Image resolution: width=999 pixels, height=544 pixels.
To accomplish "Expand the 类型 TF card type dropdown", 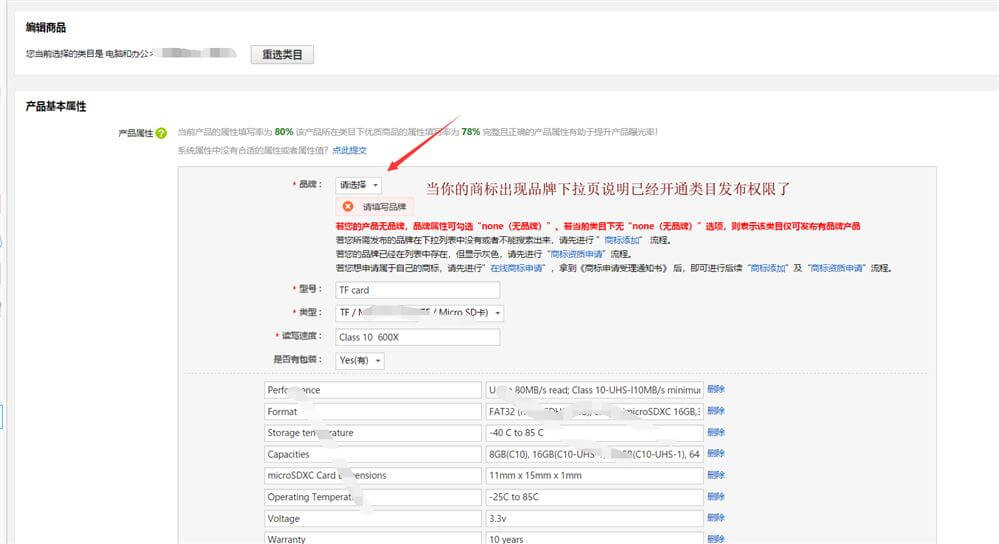I will [419, 313].
